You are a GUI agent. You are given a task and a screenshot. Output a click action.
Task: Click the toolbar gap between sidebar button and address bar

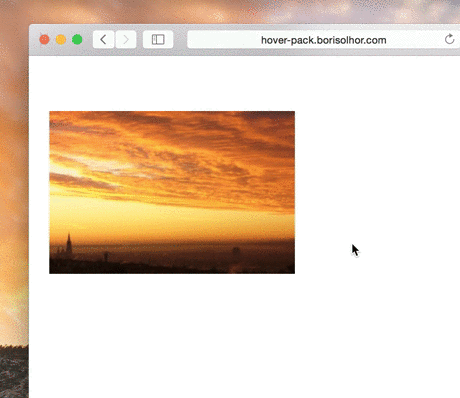coord(180,40)
